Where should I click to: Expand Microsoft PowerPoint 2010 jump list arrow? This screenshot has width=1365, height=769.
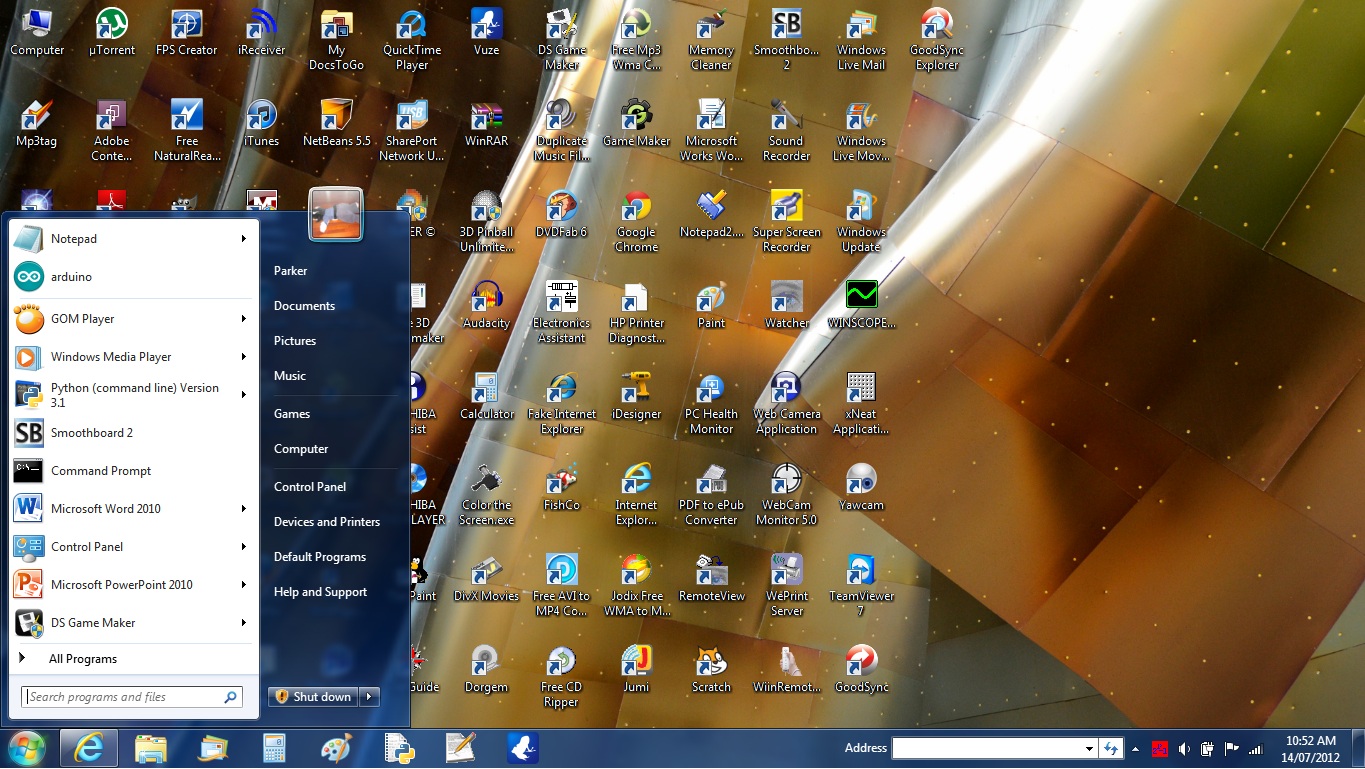243,585
